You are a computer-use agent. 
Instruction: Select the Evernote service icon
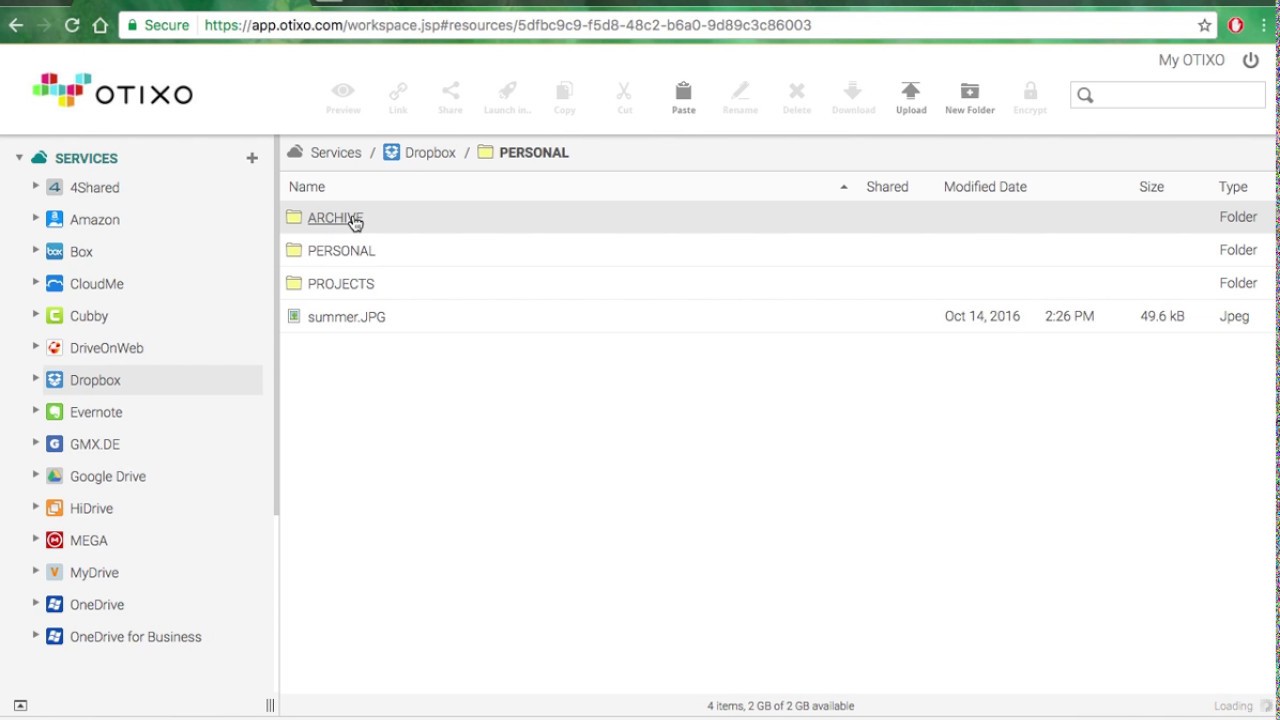pyautogui.click(x=55, y=411)
